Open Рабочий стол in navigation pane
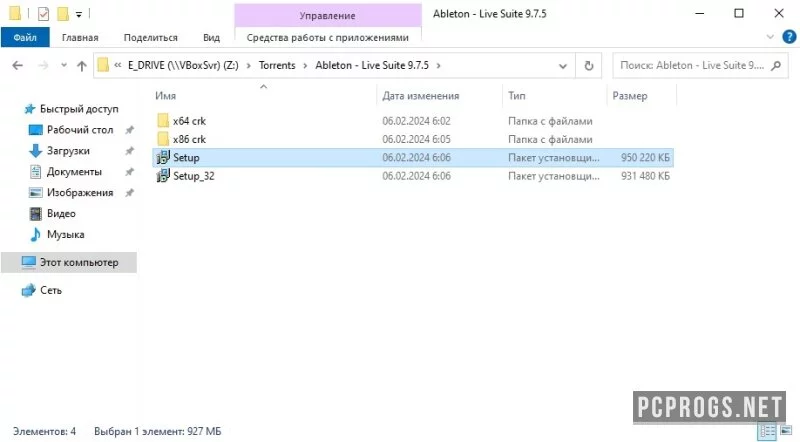800x442 pixels. pos(80,130)
